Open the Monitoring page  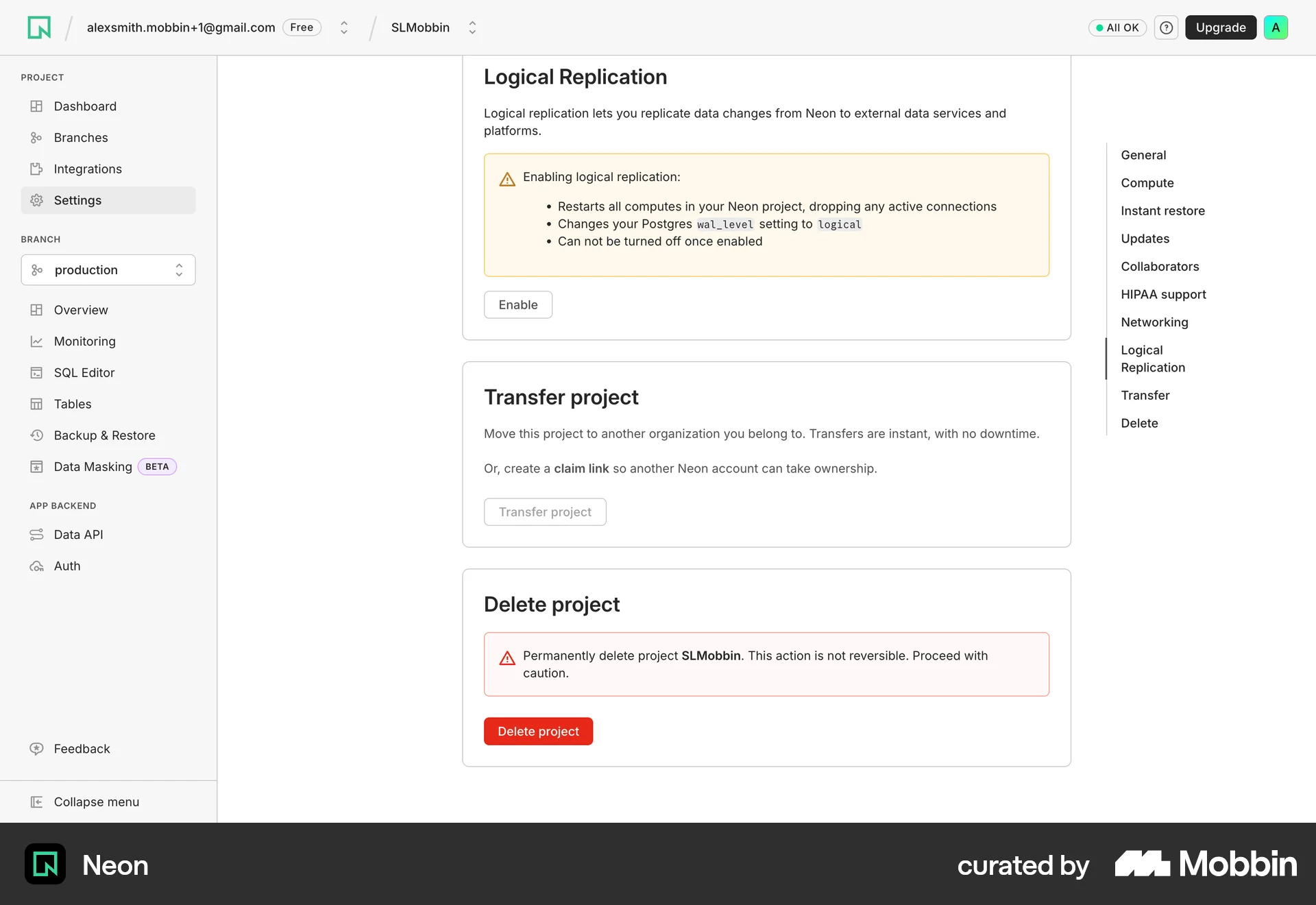tap(108, 341)
